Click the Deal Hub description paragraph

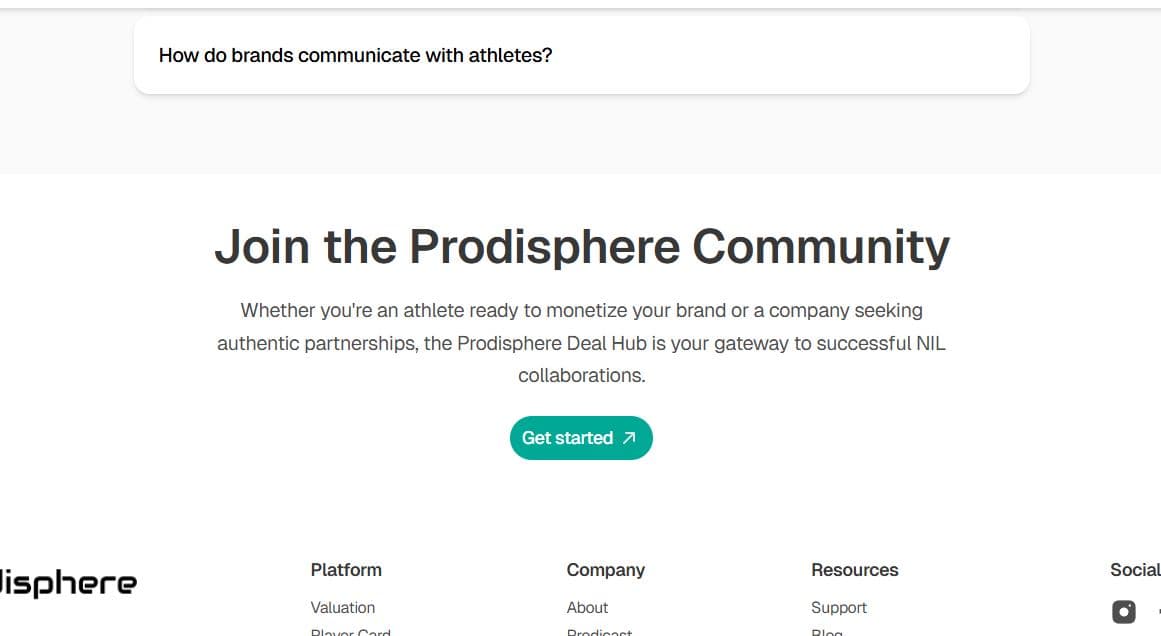[x=581, y=343]
